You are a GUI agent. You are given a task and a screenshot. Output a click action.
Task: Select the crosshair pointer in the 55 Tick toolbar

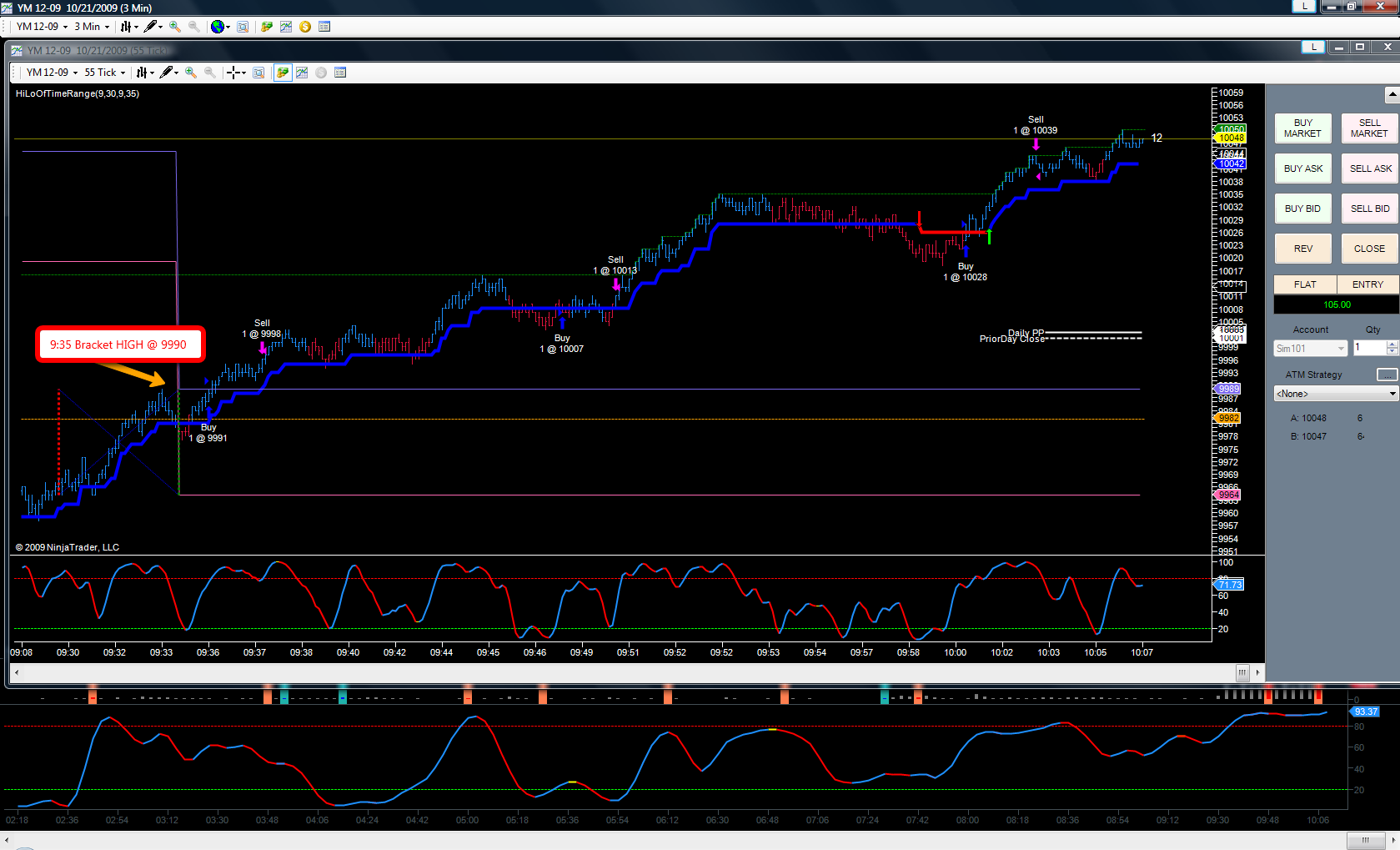(236, 73)
